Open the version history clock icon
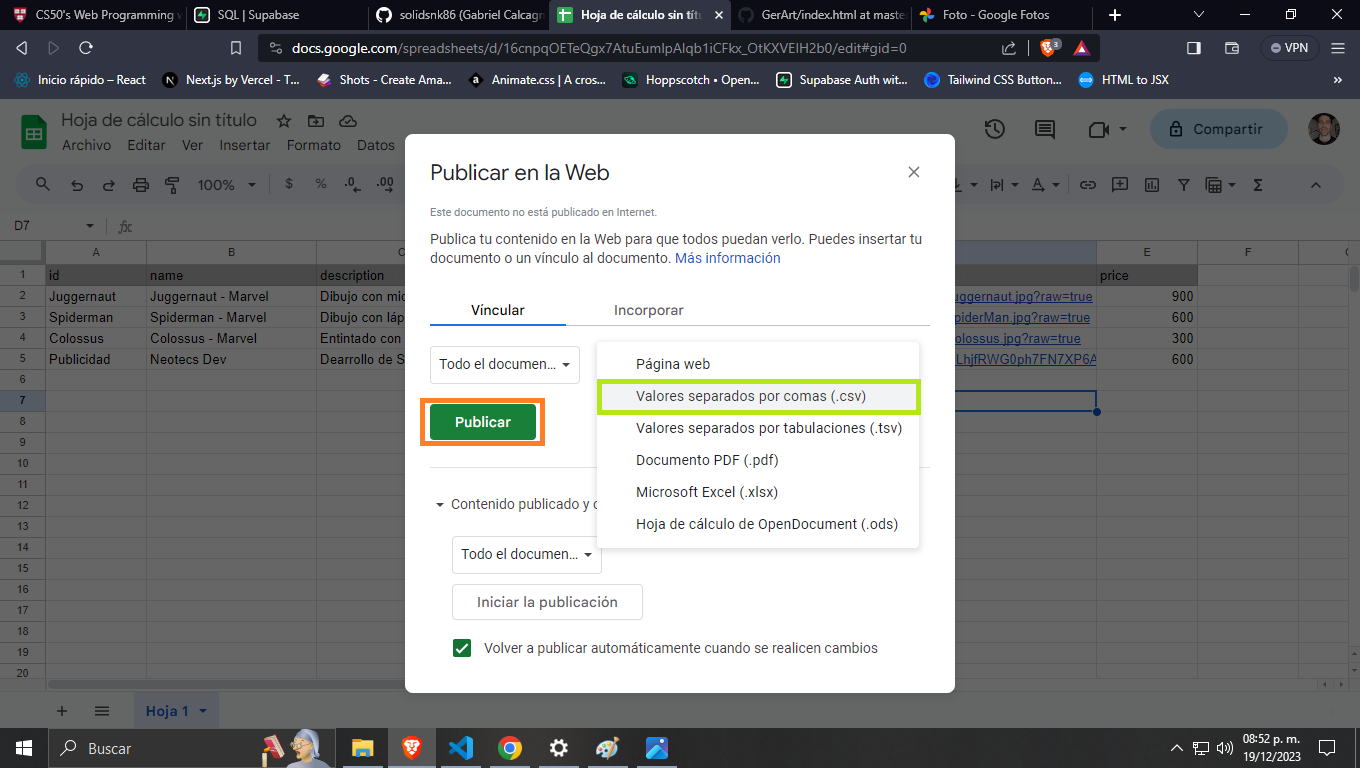 pos(994,129)
